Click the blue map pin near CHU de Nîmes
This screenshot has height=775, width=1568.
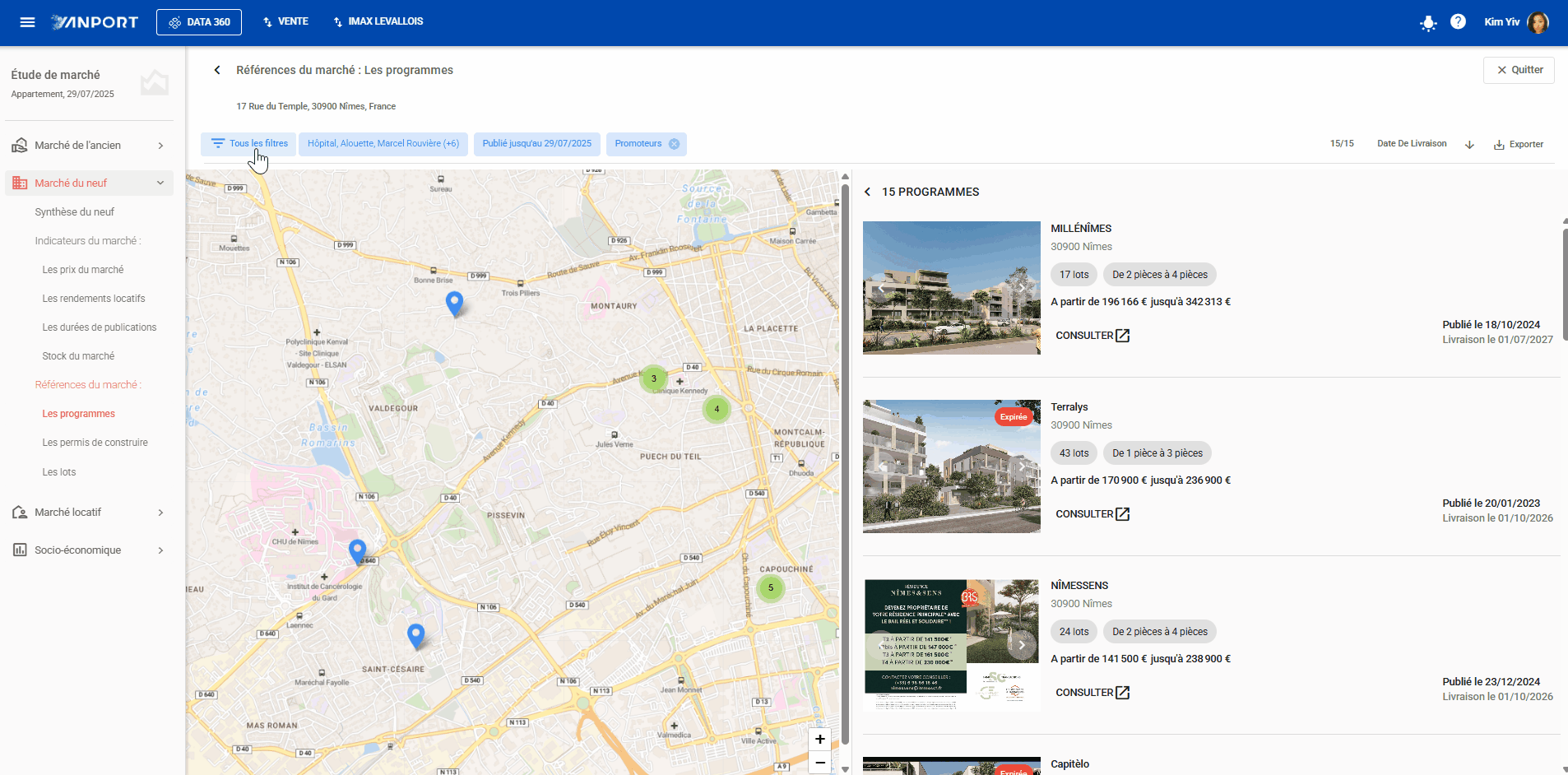click(x=357, y=551)
